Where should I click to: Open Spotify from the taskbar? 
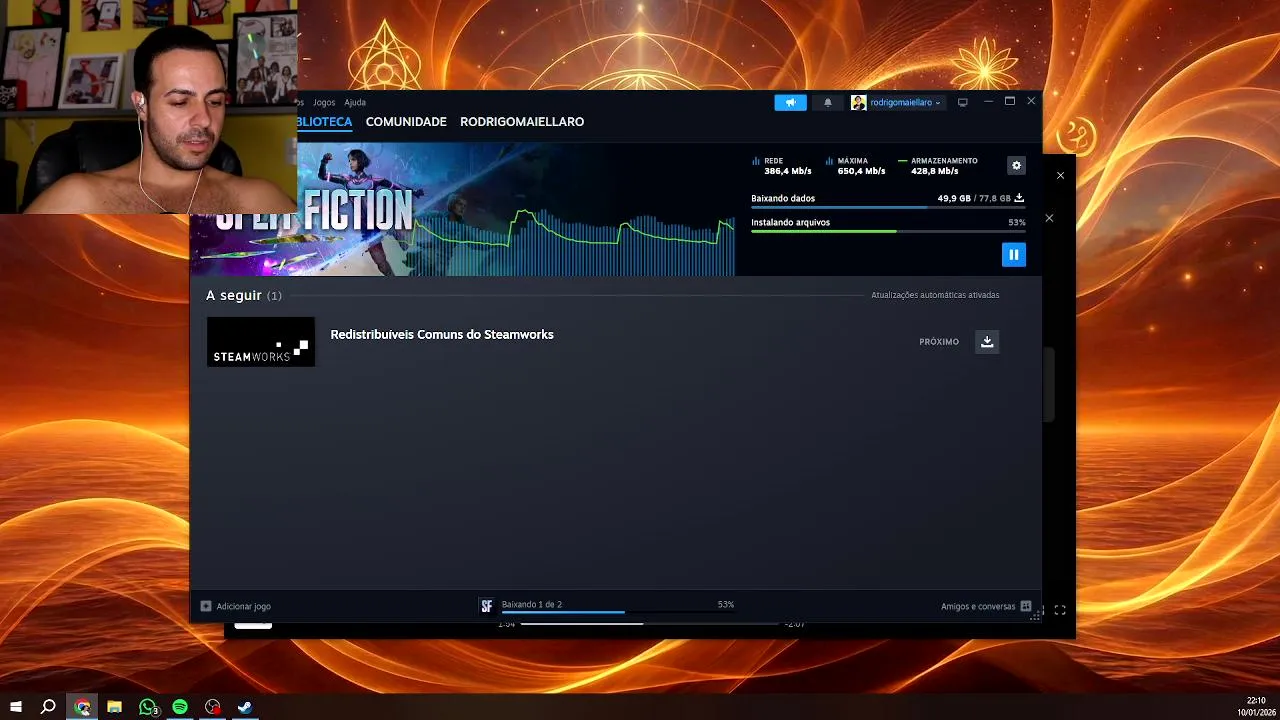tap(180, 707)
